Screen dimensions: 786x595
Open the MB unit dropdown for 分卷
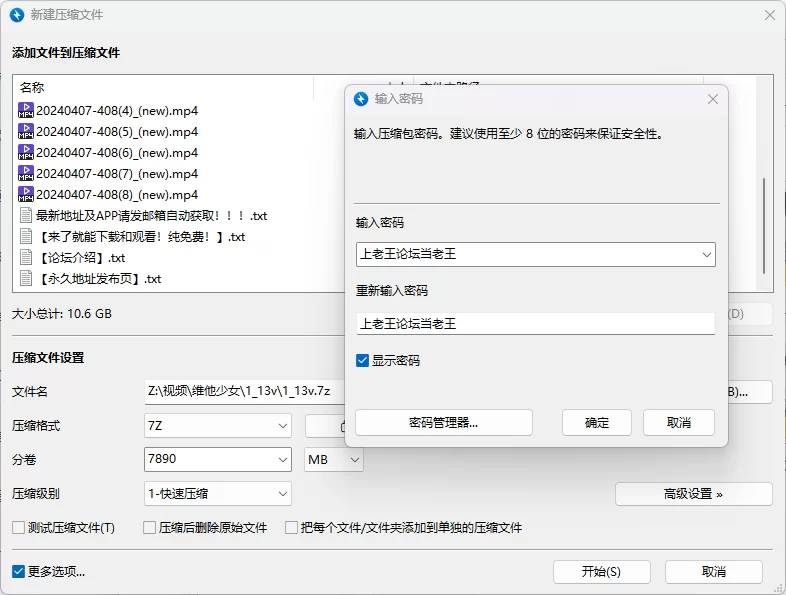(x=353, y=460)
